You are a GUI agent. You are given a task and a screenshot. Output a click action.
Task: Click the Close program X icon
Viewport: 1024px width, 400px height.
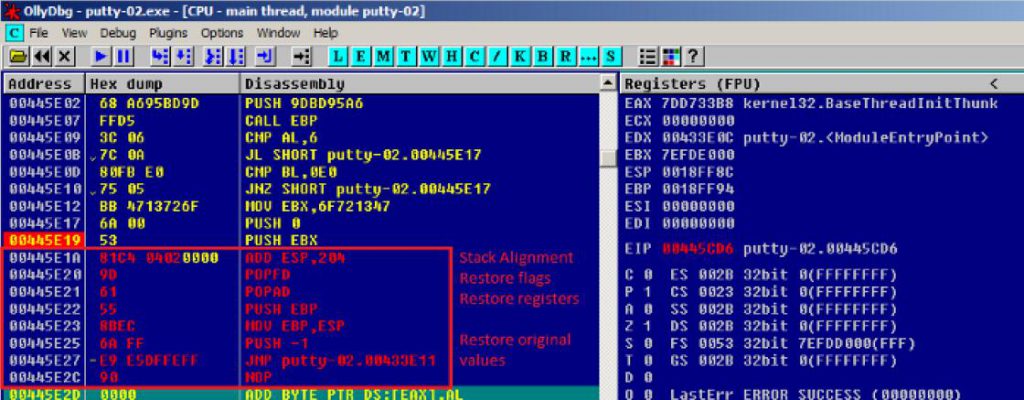(63, 57)
